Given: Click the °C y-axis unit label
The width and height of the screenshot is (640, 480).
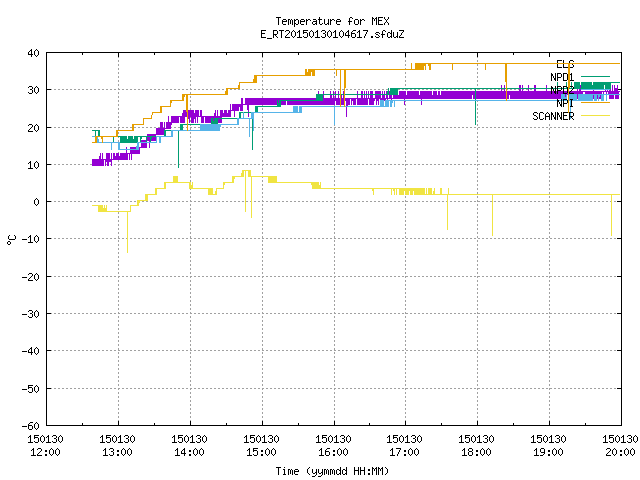Looking at the screenshot, I should tap(11, 240).
